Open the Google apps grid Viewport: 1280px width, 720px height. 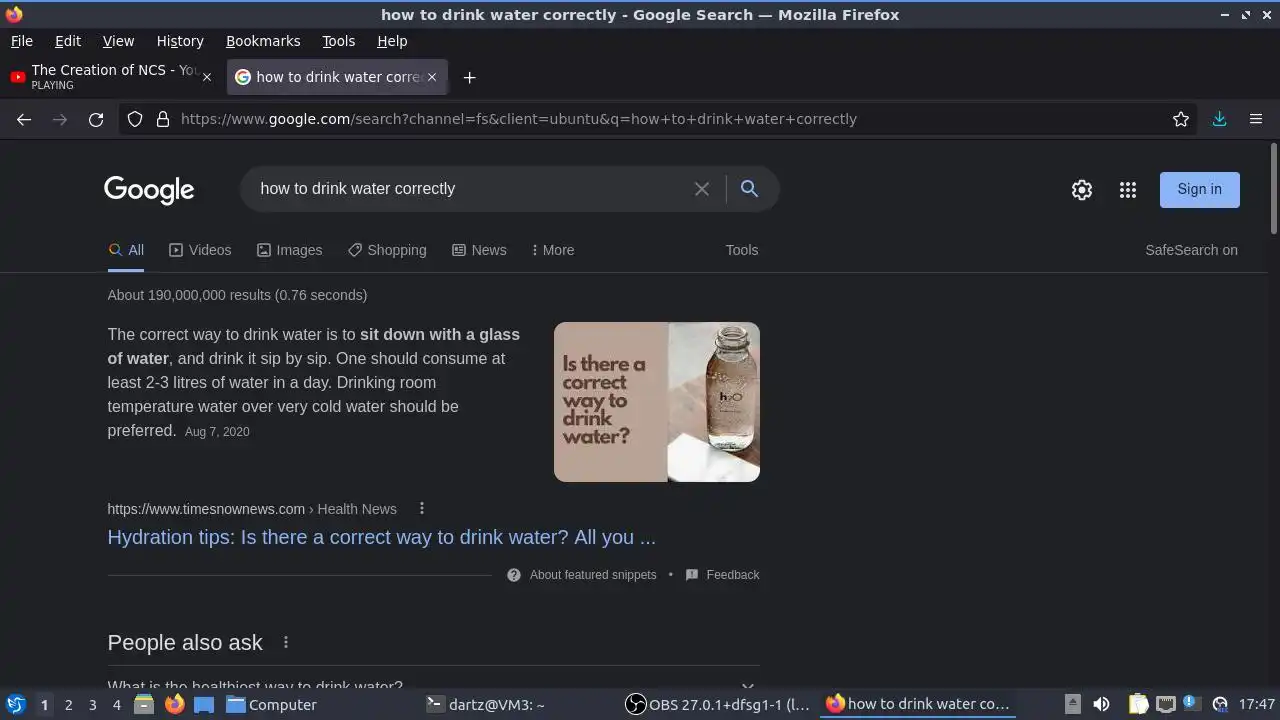(1128, 190)
